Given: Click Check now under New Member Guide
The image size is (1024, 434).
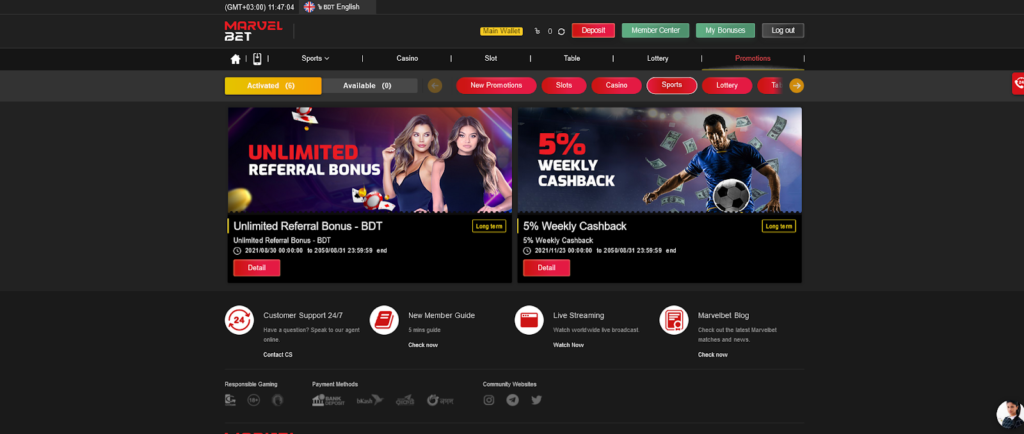Looking at the screenshot, I should click(x=423, y=345).
